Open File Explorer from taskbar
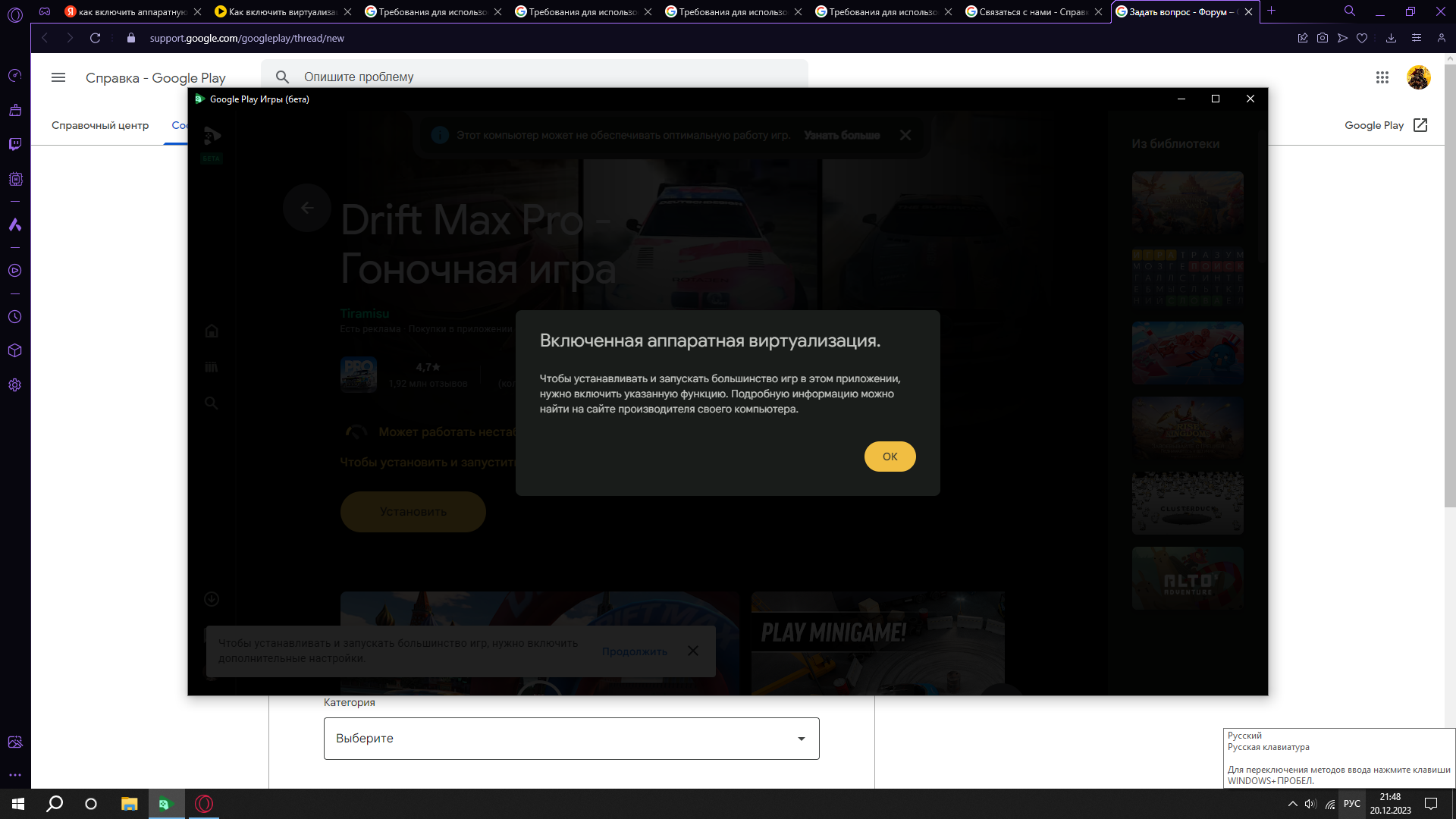This screenshot has width=1456, height=819. click(x=129, y=804)
